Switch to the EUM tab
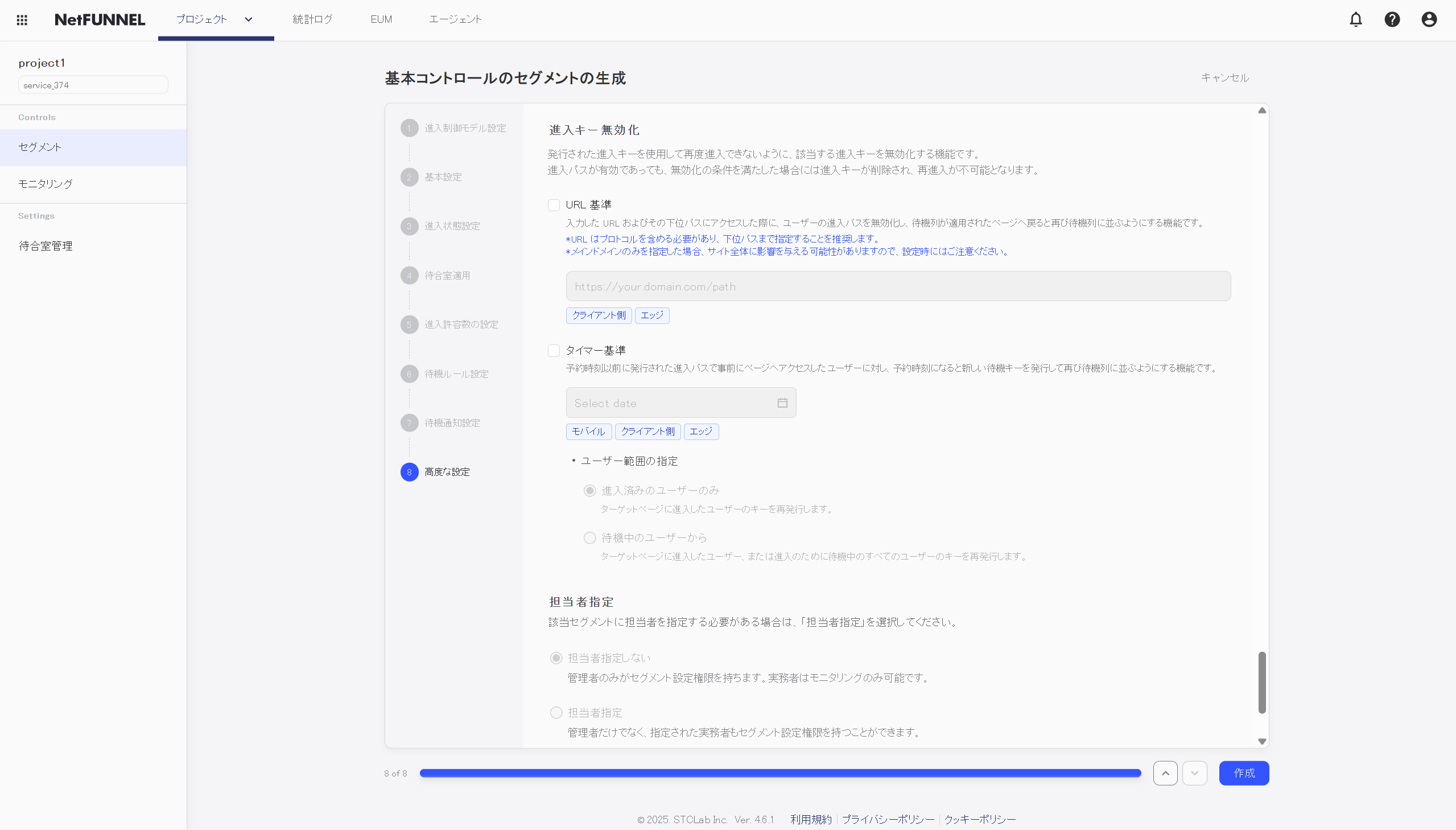Viewport: 1456px width, 830px height. (381, 19)
